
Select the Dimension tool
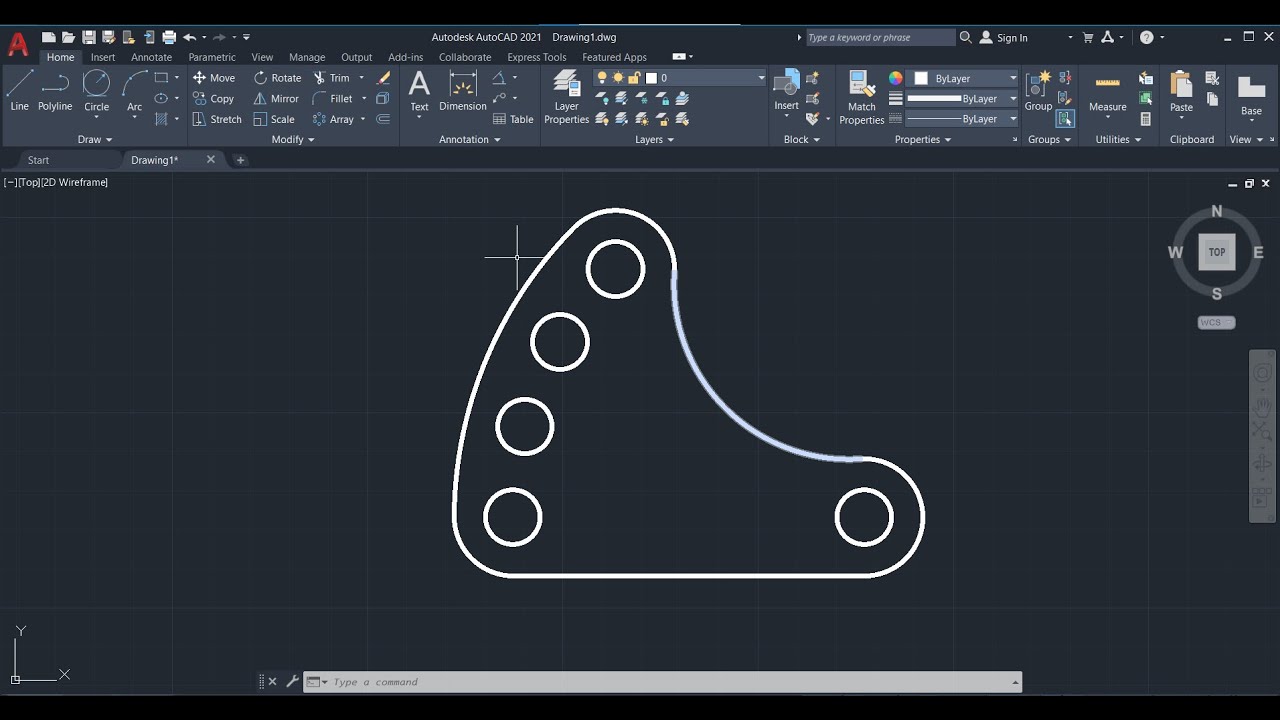(463, 90)
